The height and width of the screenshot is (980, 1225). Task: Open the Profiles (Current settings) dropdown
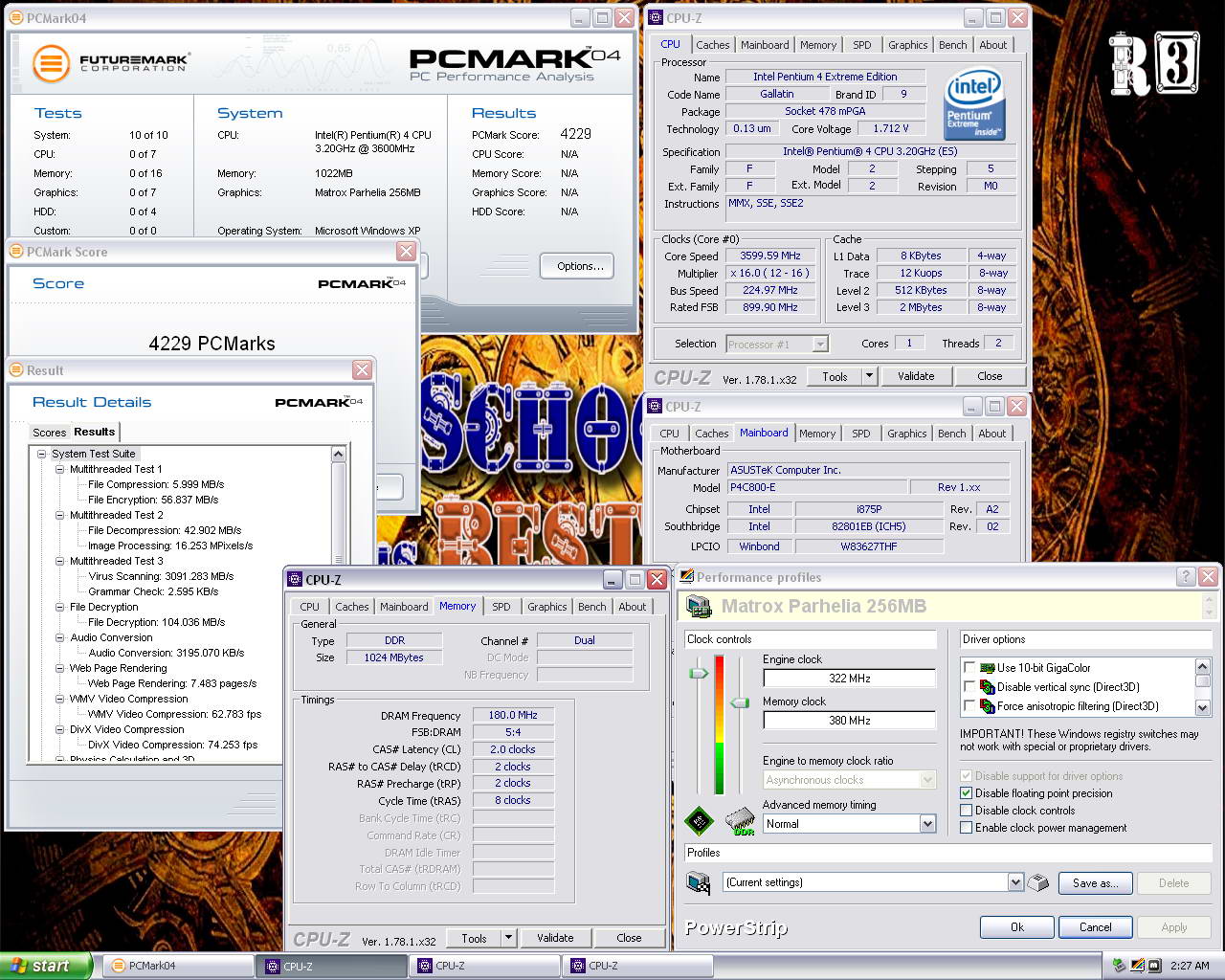click(x=1015, y=882)
